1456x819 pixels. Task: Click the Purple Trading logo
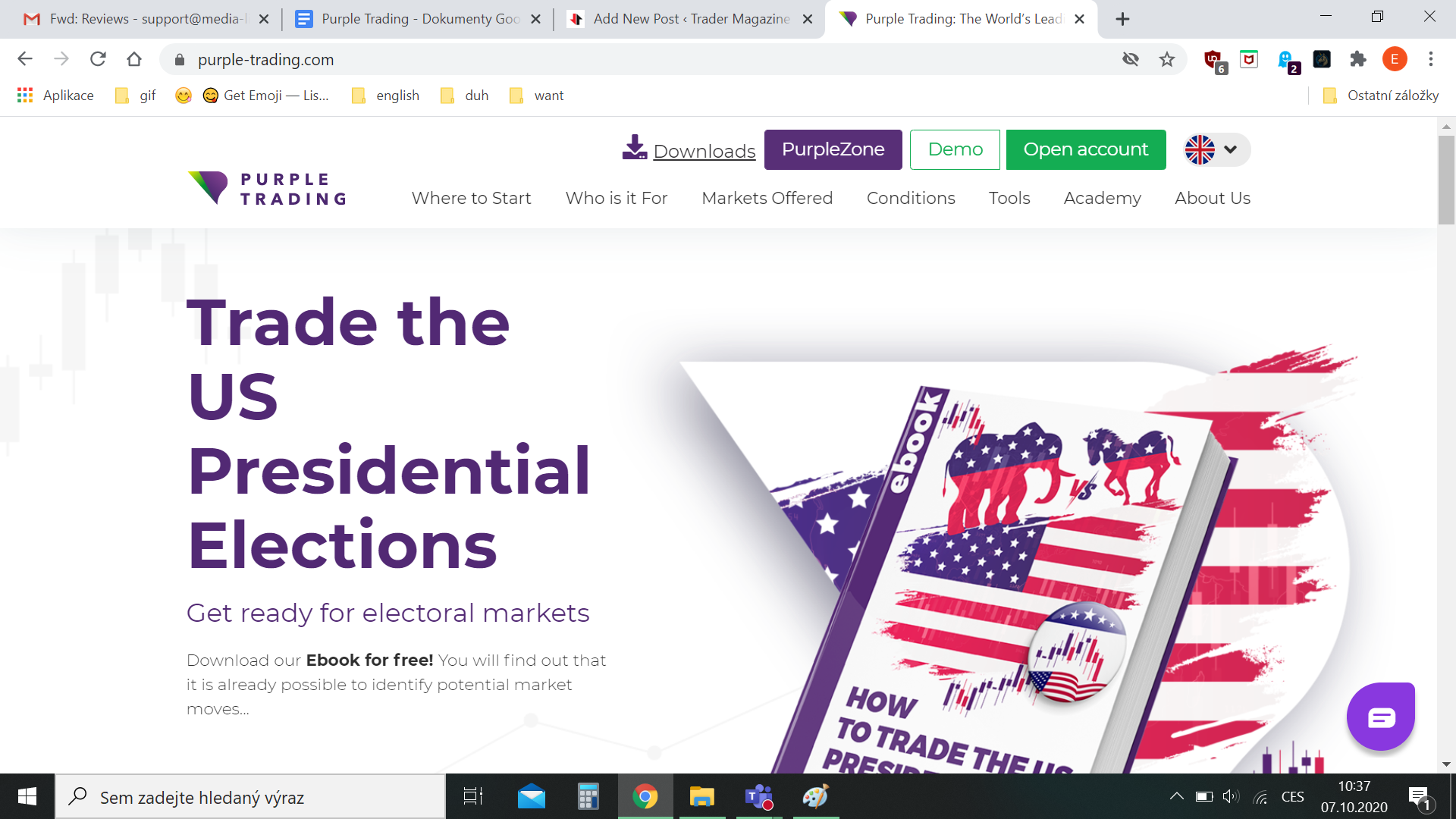point(267,189)
